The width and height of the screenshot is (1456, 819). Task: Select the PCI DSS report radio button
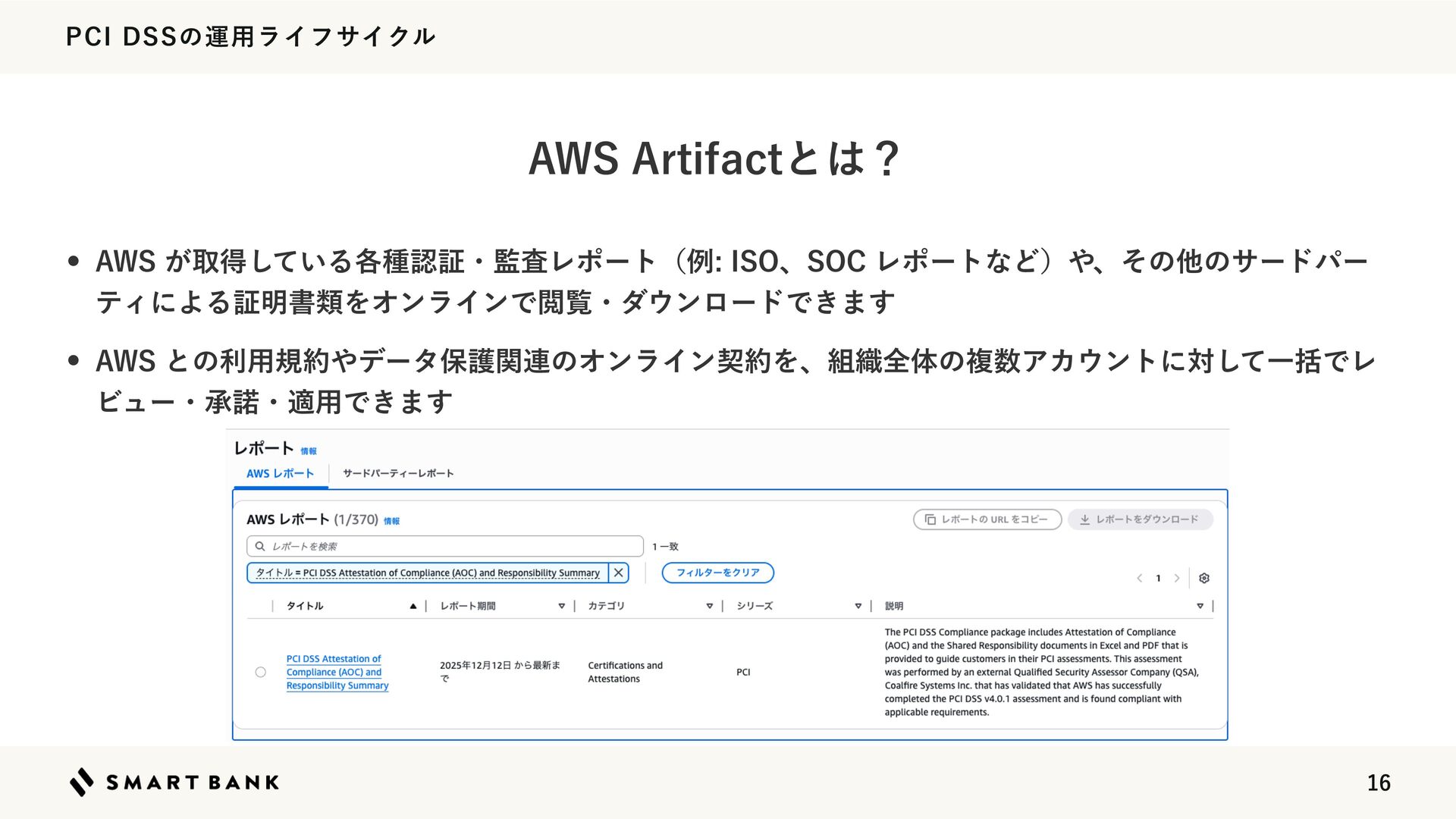tap(261, 672)
